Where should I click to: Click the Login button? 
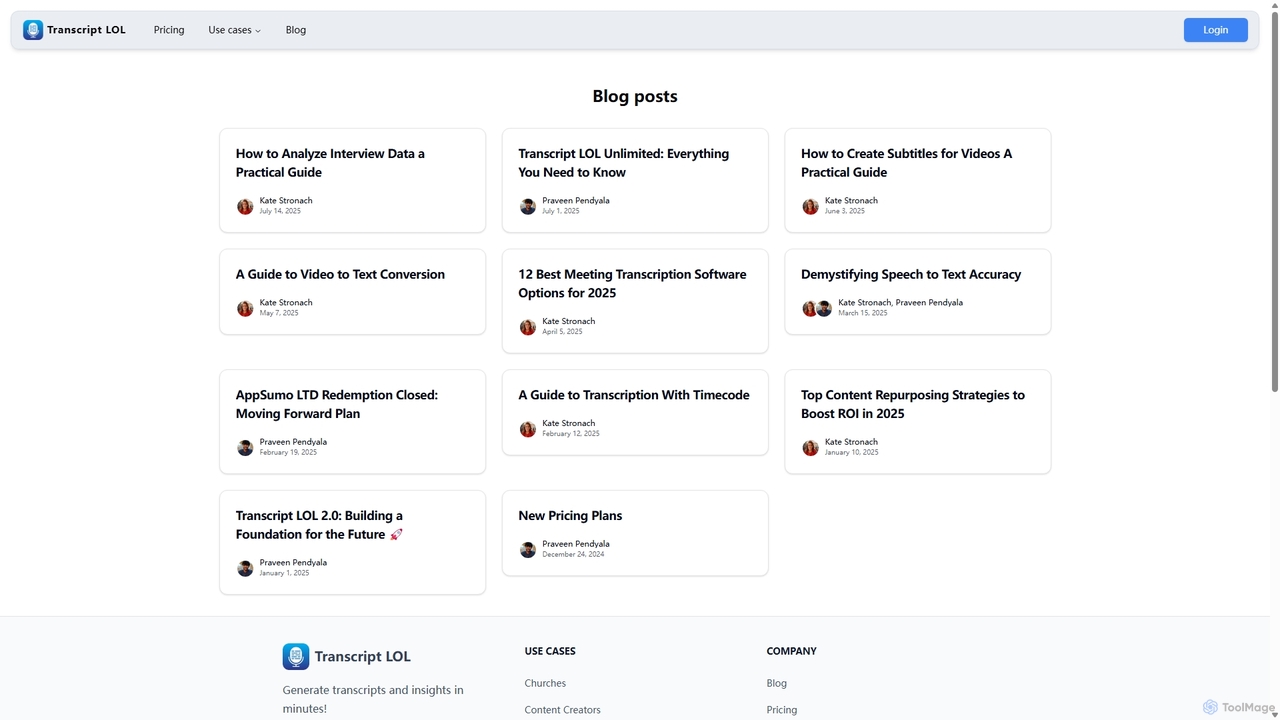pyautogui.click(x=1215, y=30)
